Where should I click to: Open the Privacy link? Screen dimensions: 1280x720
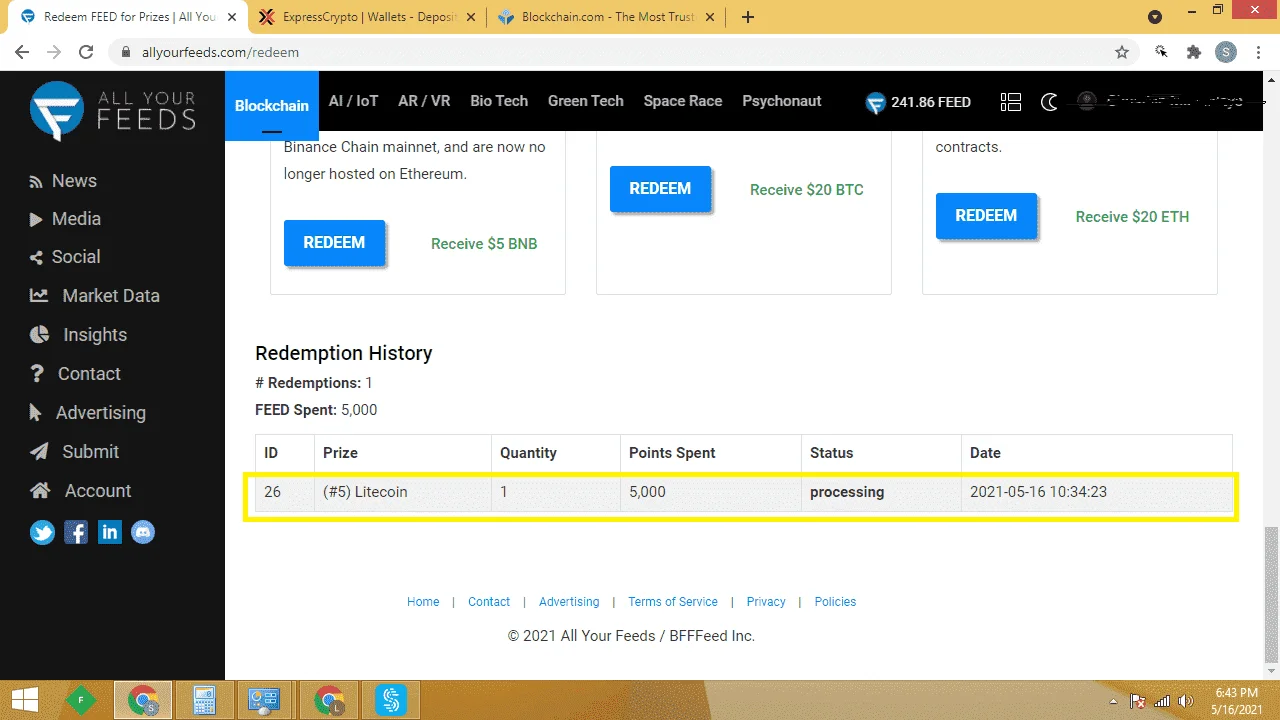click(x=766, y=602)
